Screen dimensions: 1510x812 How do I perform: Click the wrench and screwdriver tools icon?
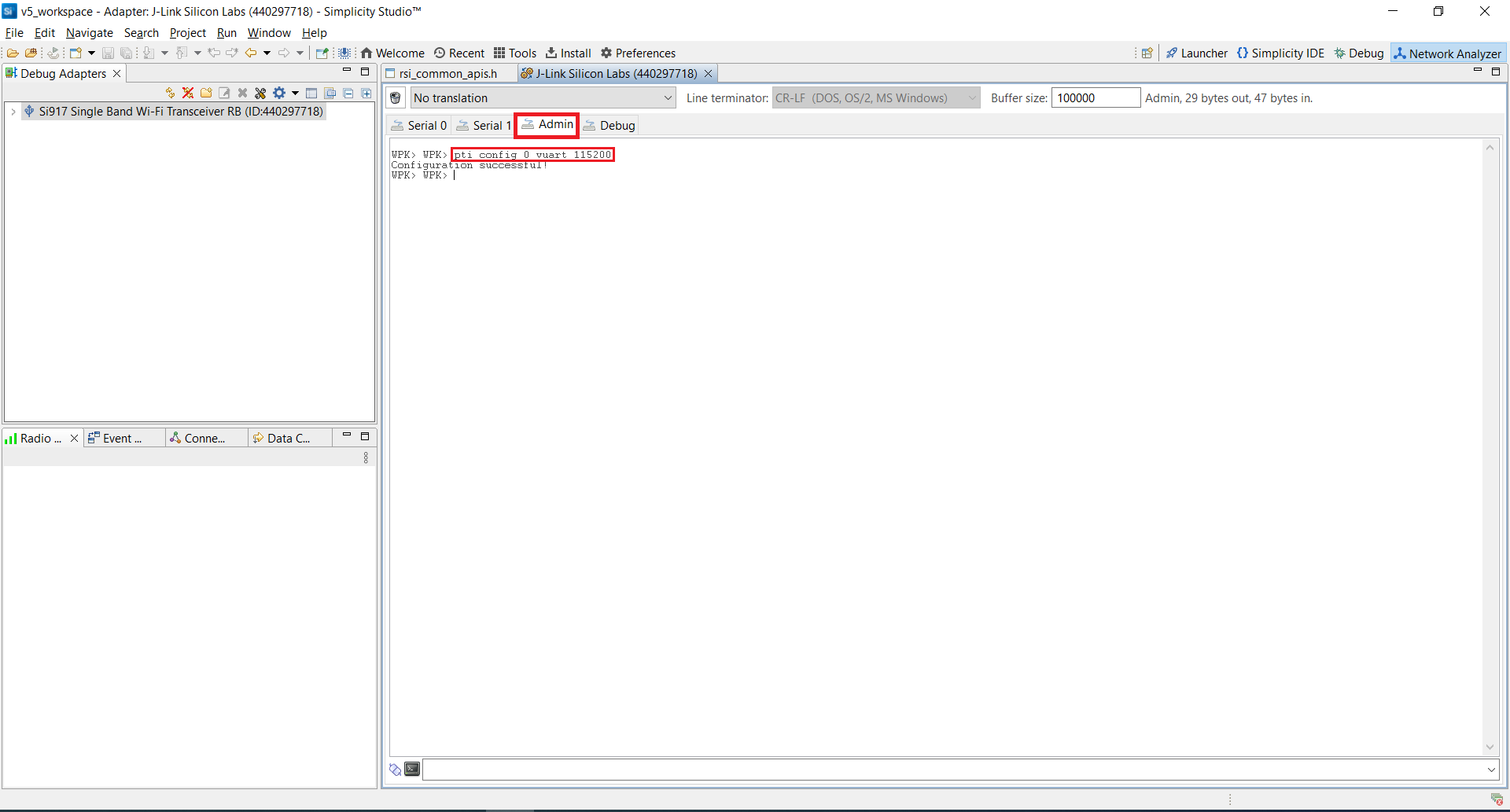[x=260, y=93]
